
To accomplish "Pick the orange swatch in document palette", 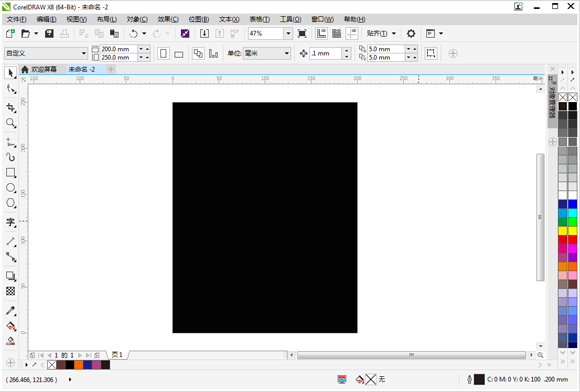I will click(79, 365).
